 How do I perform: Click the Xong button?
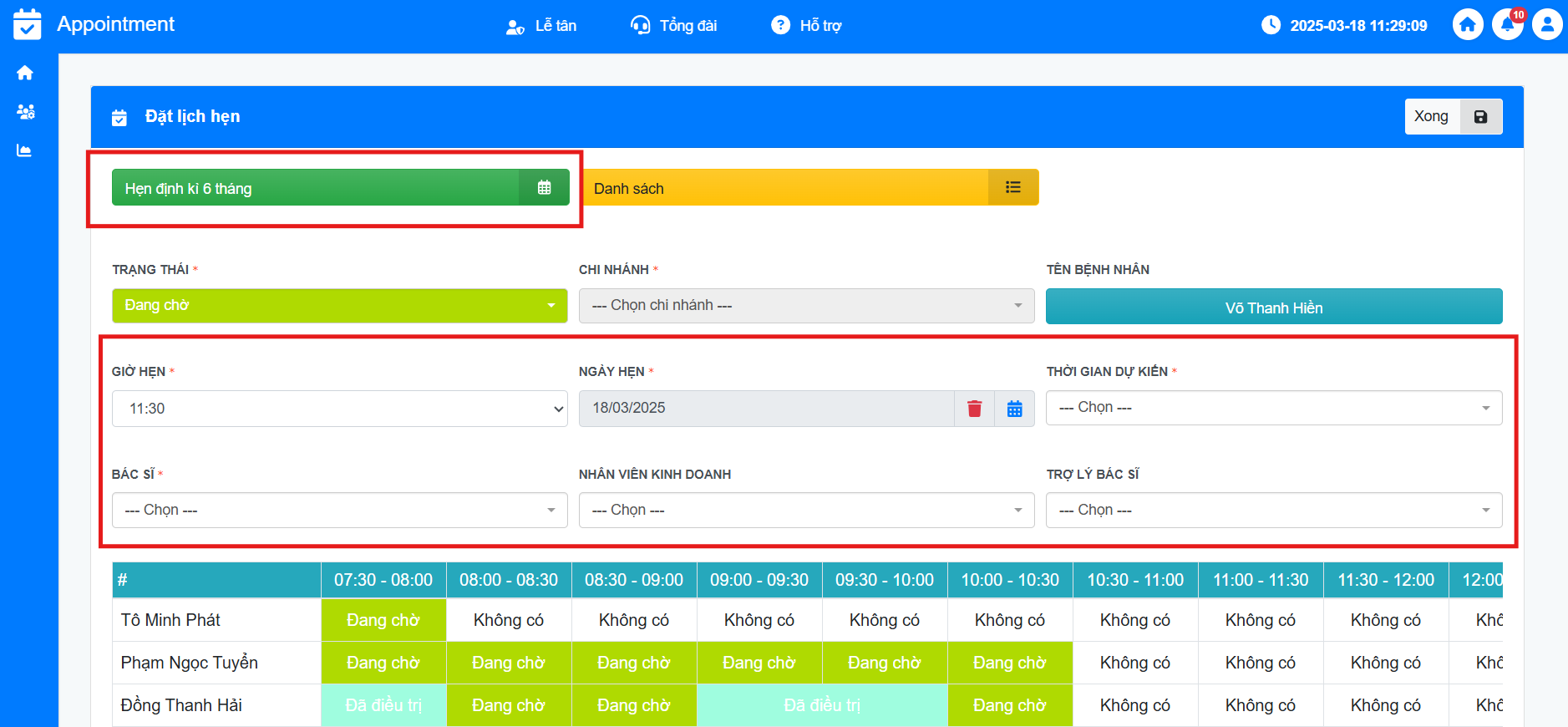point(1431,117)
